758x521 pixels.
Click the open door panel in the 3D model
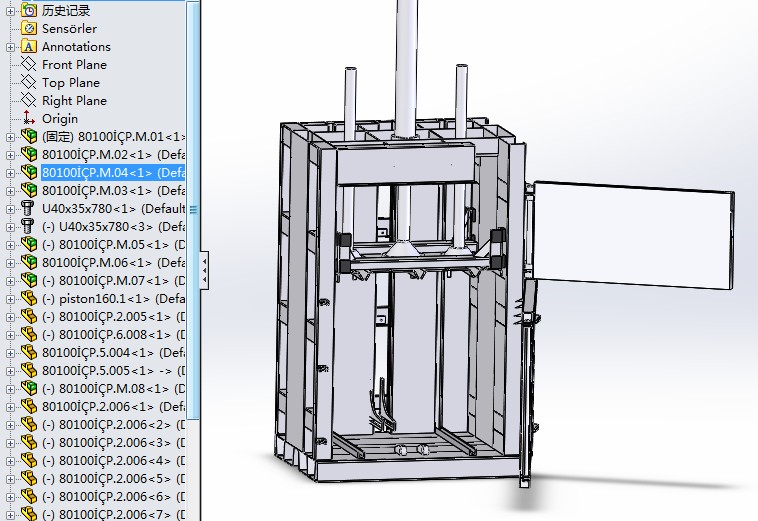pyautogui.click(x=634, y=235)
